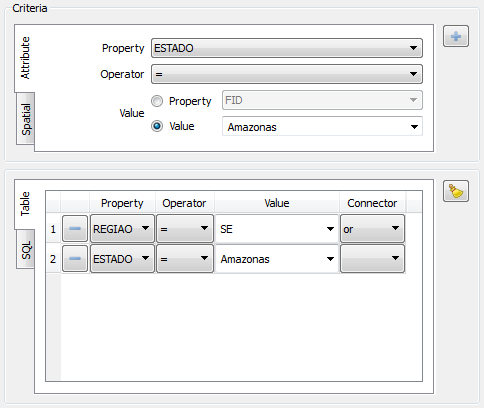Open the 'or' connector dropdown in row 1
This screenshot has width=484, height=408.
[372, 229]
